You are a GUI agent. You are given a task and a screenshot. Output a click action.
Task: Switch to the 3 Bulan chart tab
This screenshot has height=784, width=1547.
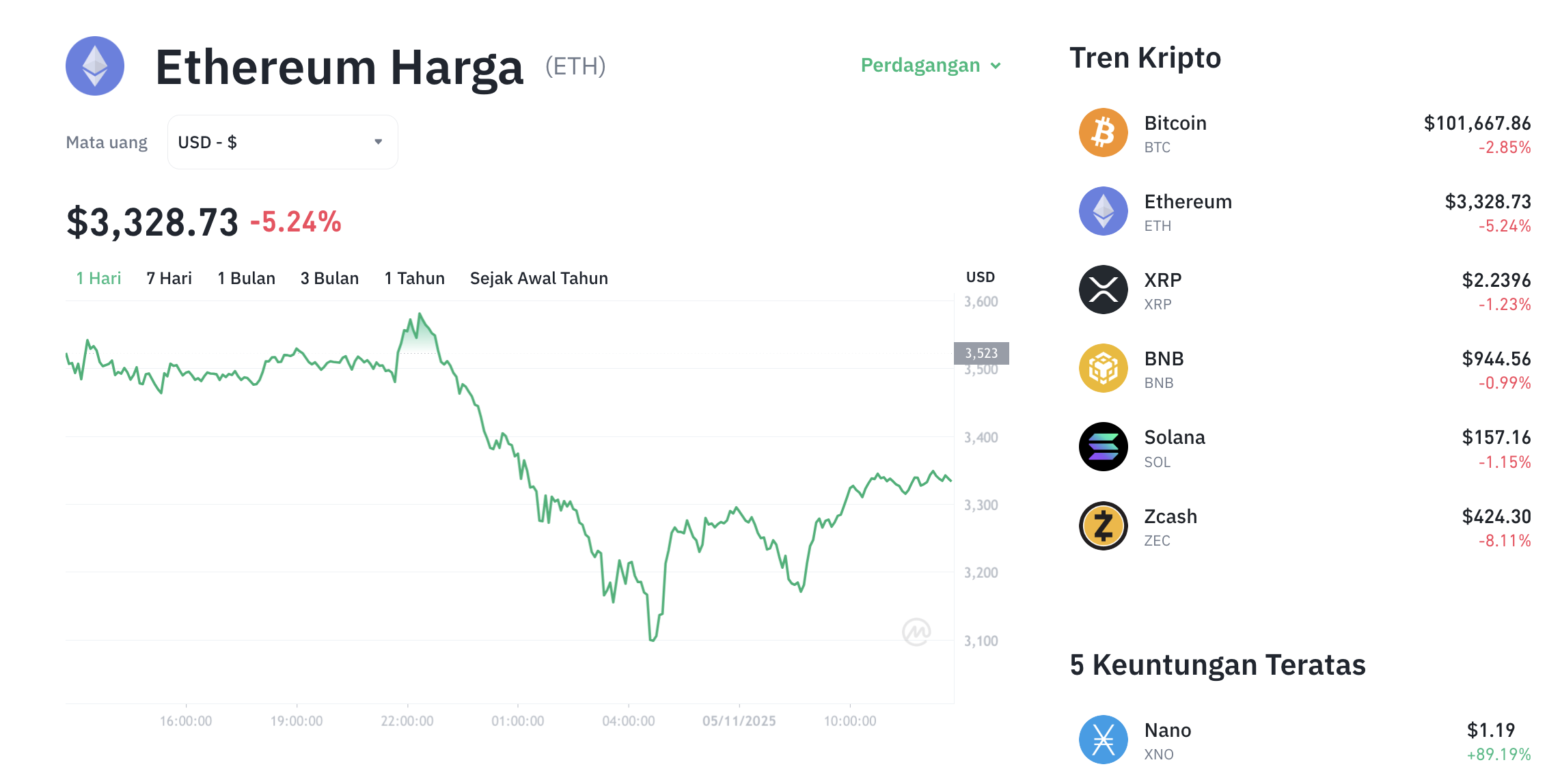(x=330, y=278)
